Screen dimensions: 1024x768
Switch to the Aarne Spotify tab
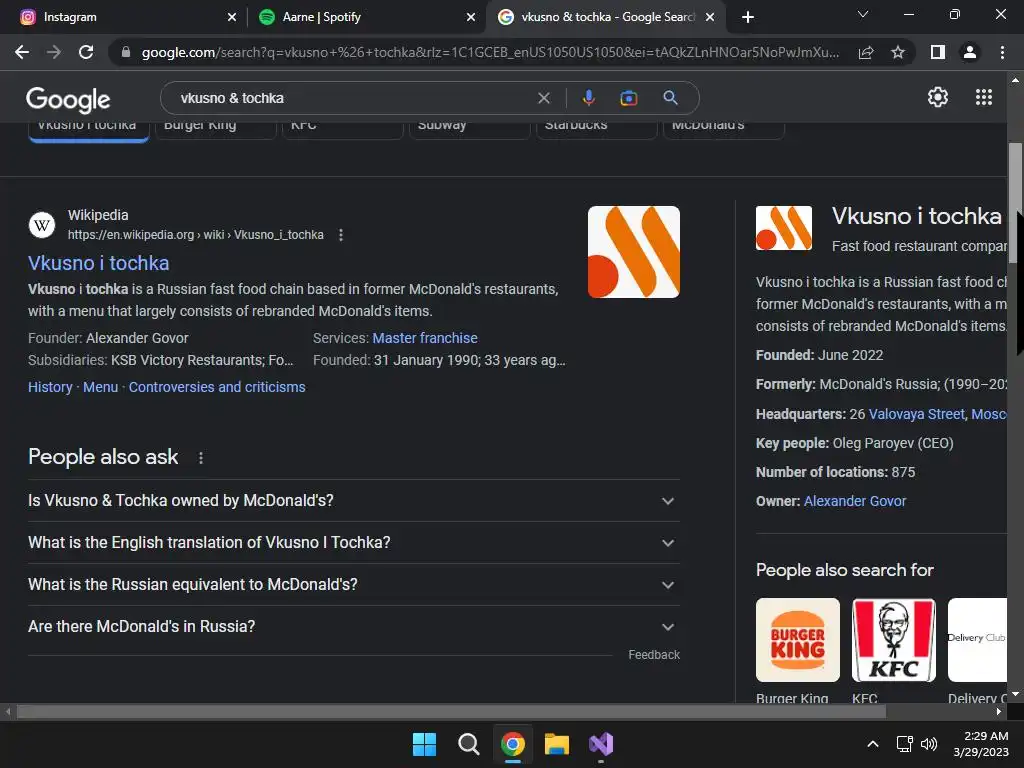(x=366, y=17)
